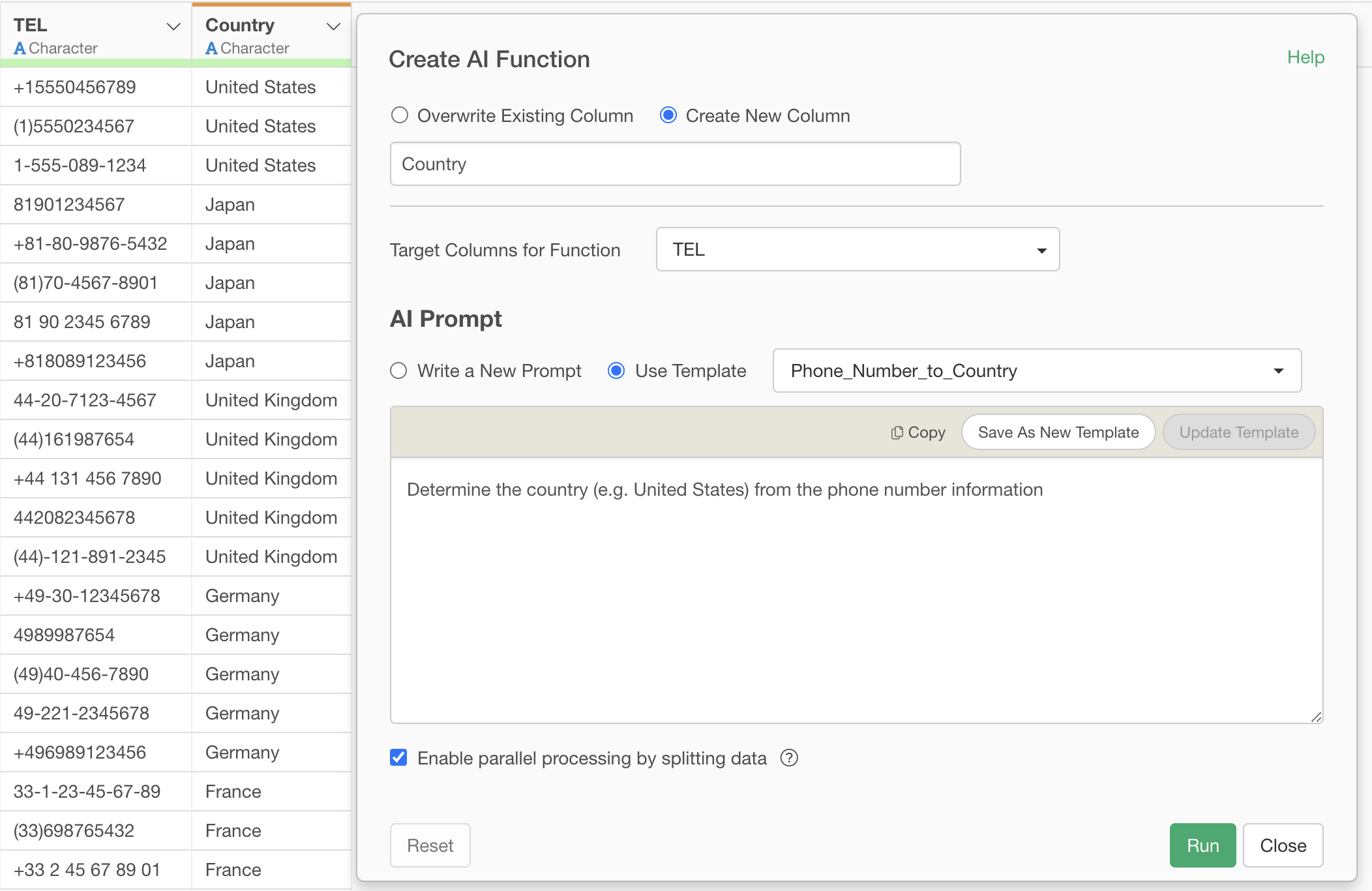This screenshot has width=1372, height=891.
Task: Toggle parallel processing checkbox
Action: (398, 758)
